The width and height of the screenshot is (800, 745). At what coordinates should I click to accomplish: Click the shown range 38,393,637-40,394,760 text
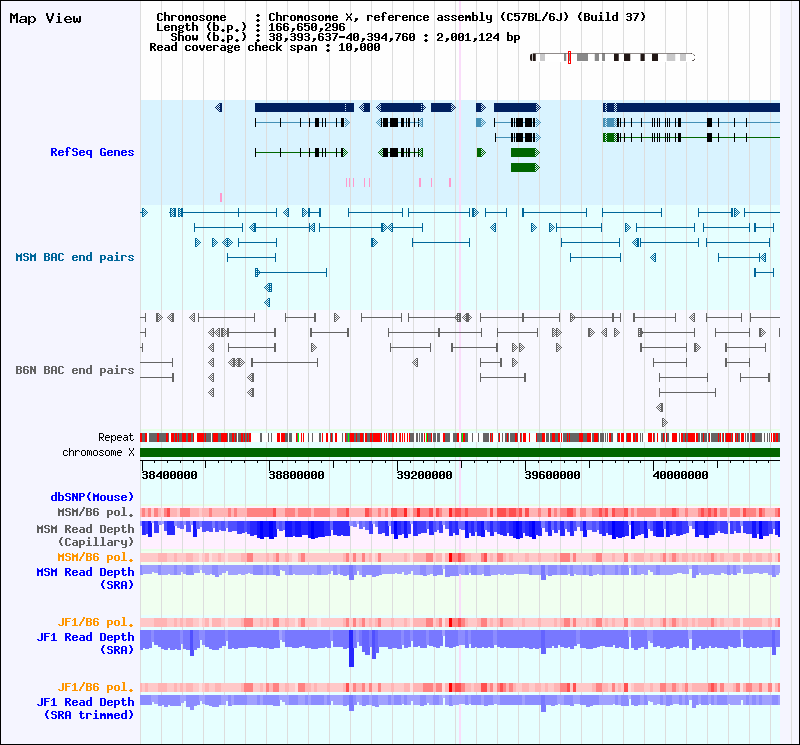(x=342, y=37)
